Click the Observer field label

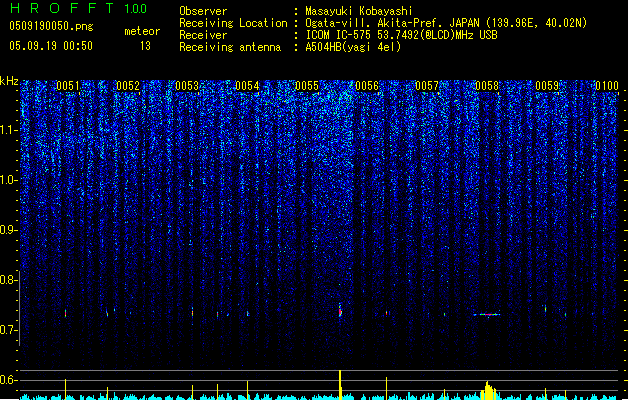pos(203,11)
